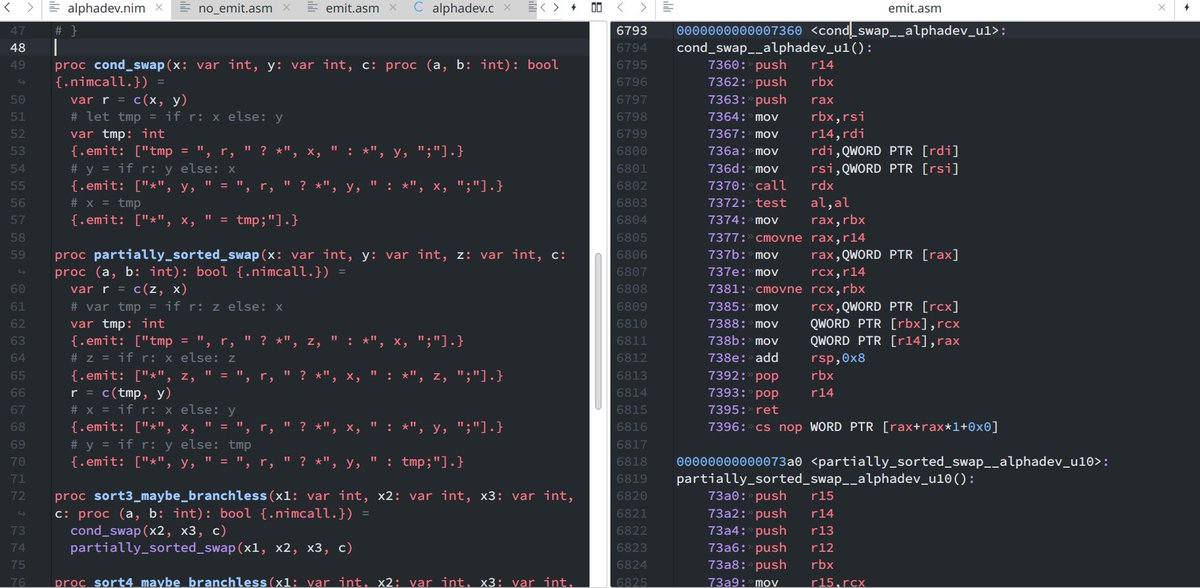Click 'var r = c(x, y)' line
The height and width of the screenshot is (588, 1200).
[x=128, y=101]
